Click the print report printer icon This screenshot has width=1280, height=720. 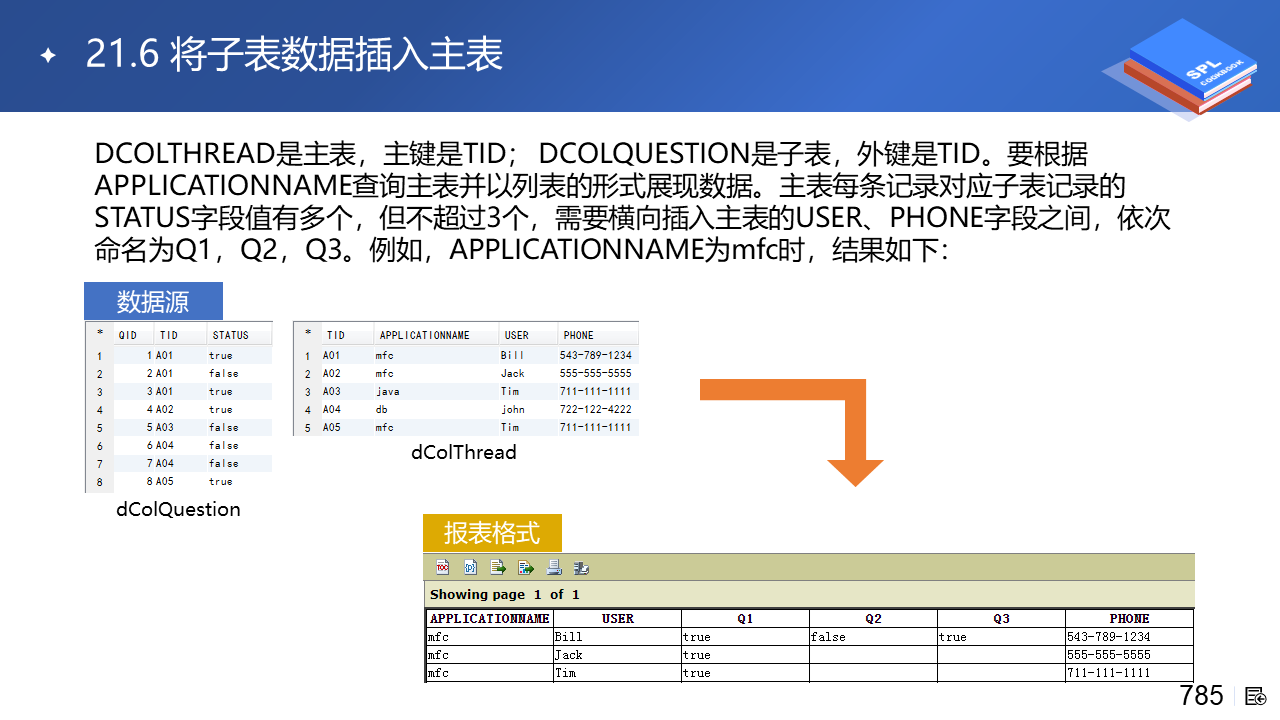554,568
